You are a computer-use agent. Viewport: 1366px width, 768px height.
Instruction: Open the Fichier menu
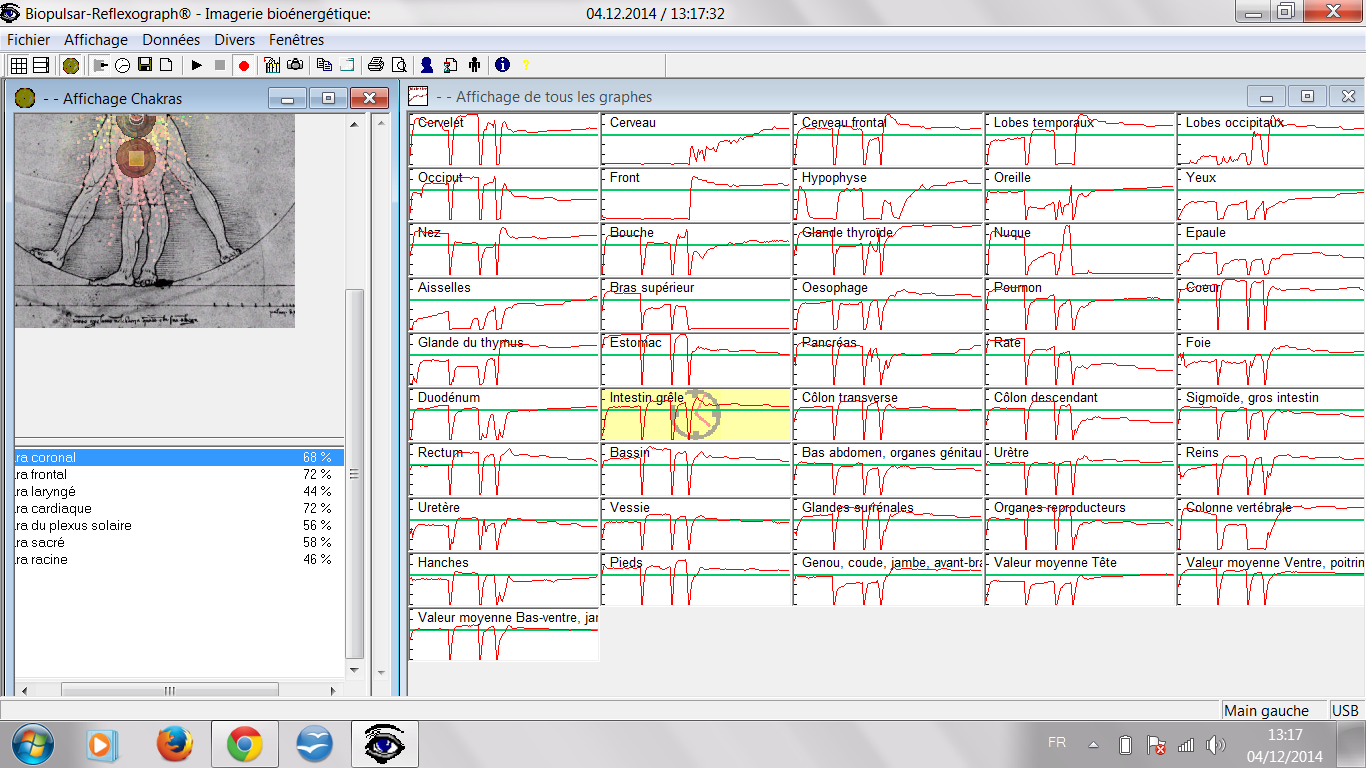28,40
